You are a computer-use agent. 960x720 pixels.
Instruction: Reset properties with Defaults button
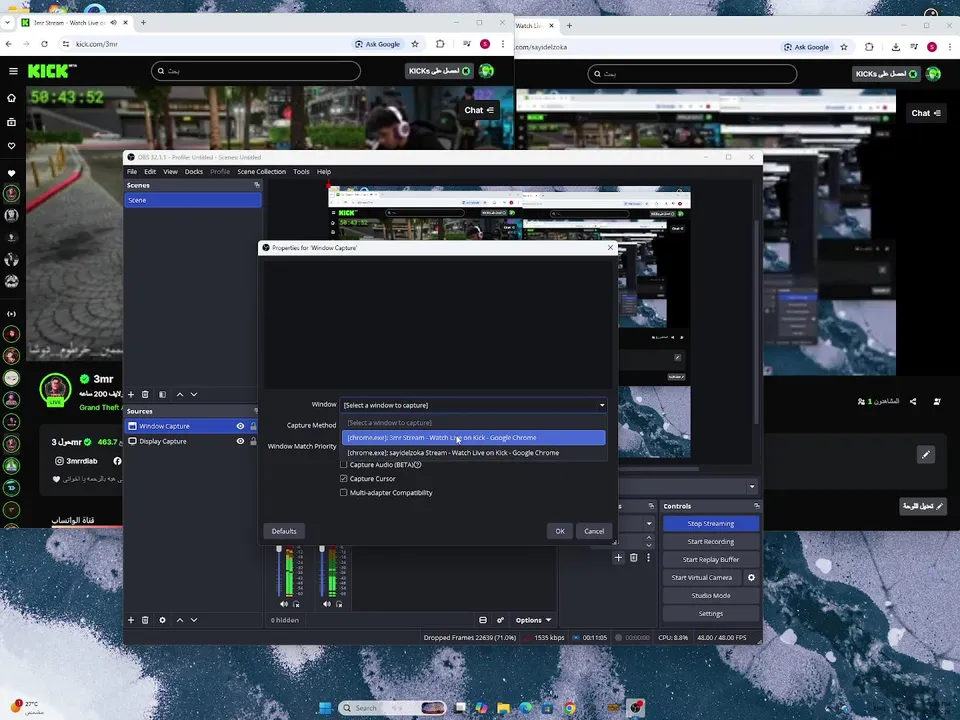[283, 531]
